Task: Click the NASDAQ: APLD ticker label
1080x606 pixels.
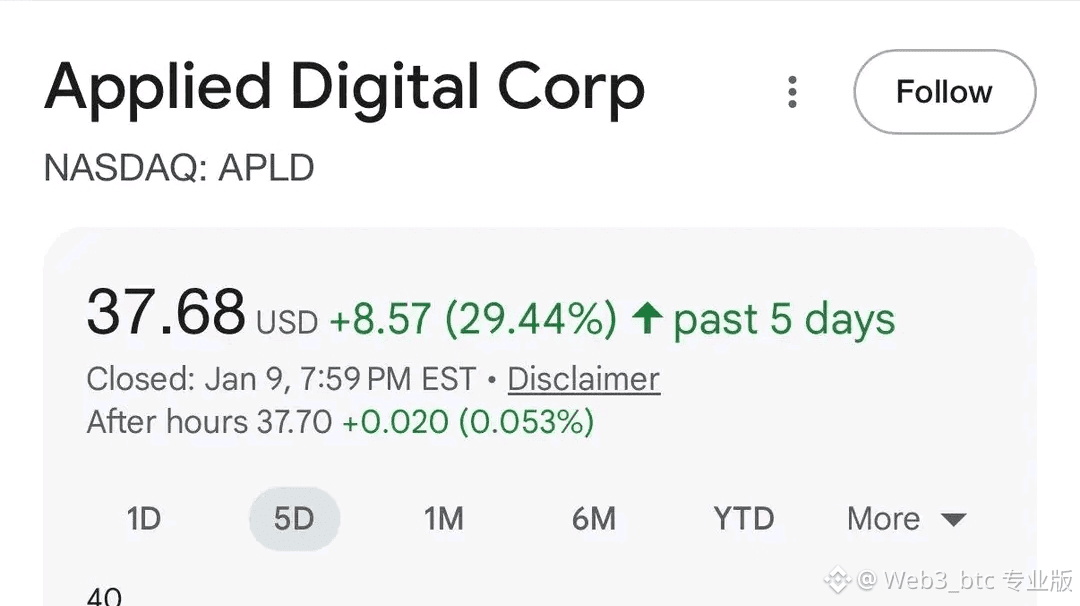Action: [x=179, y=167]
